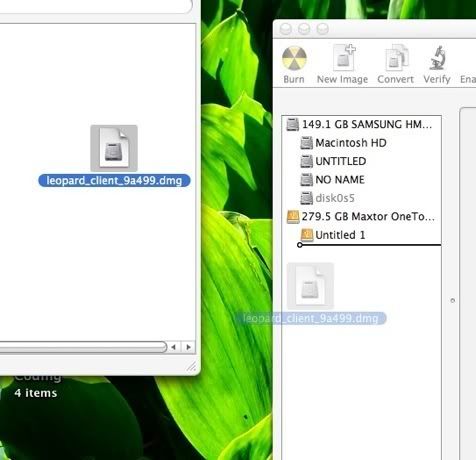
Task: Click the New Image toolbar icon
Action: coord(343,57)
